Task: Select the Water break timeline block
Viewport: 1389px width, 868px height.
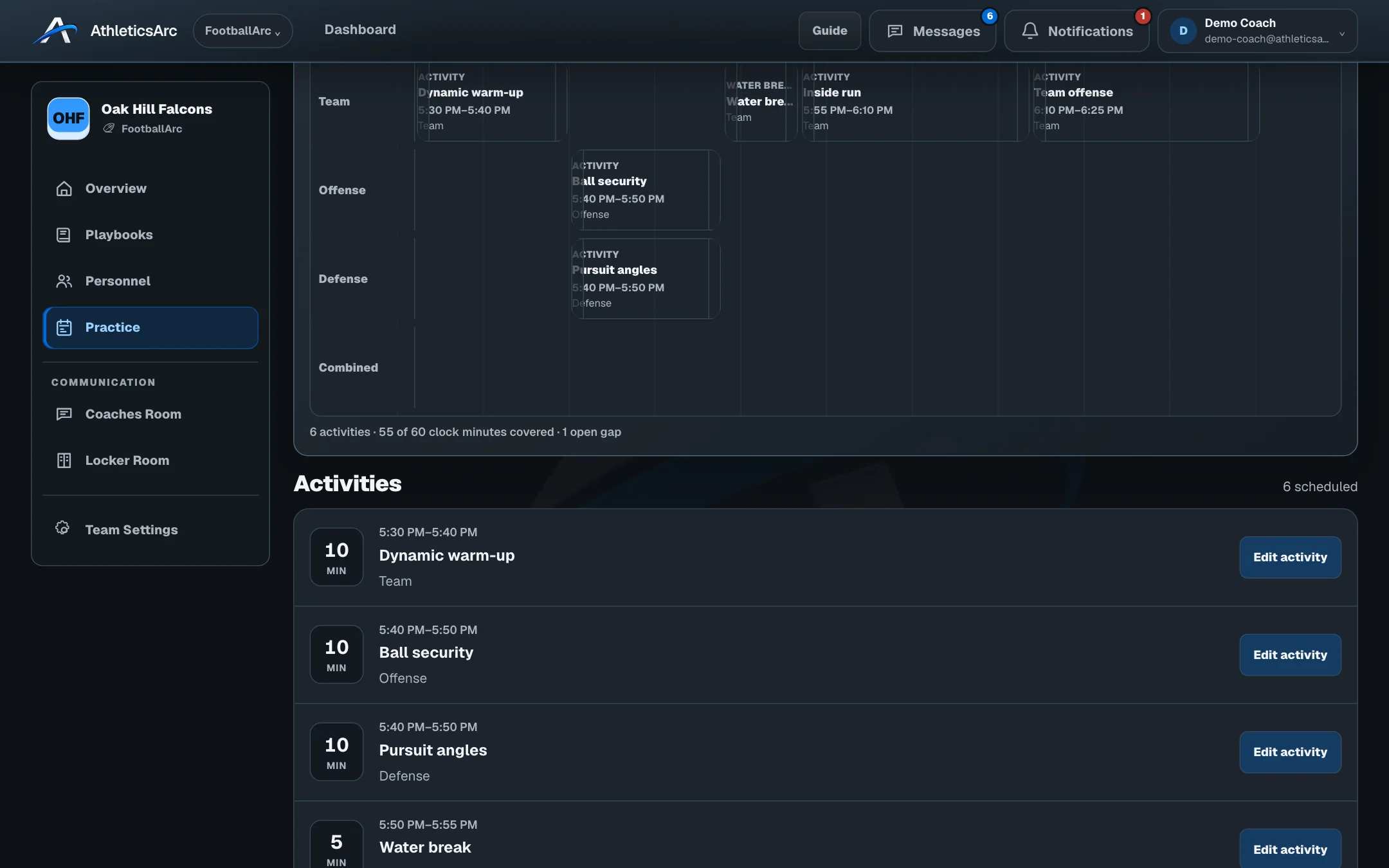Action: click(761, 101)
